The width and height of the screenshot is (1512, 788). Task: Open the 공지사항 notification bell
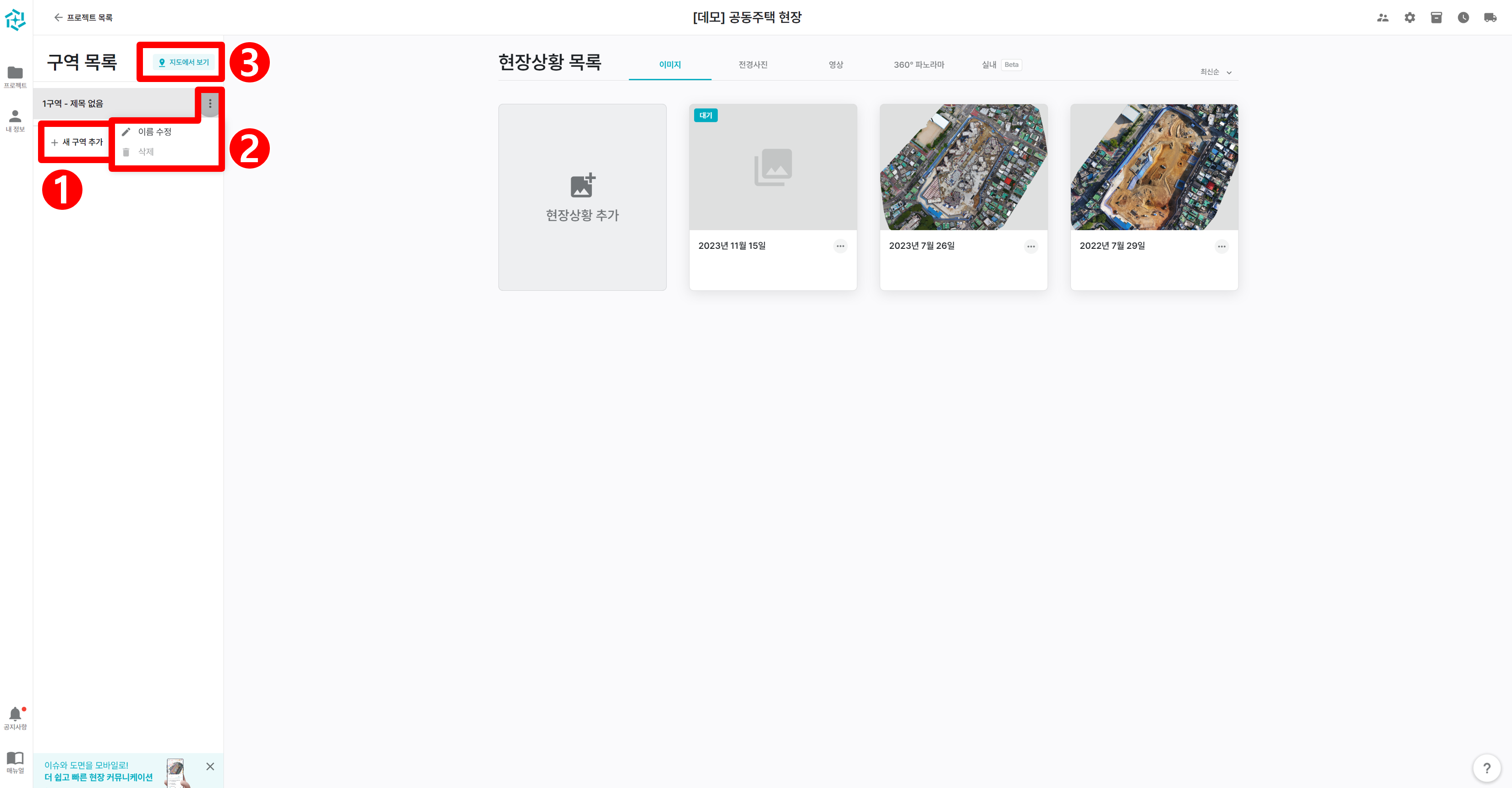(15, 713)
